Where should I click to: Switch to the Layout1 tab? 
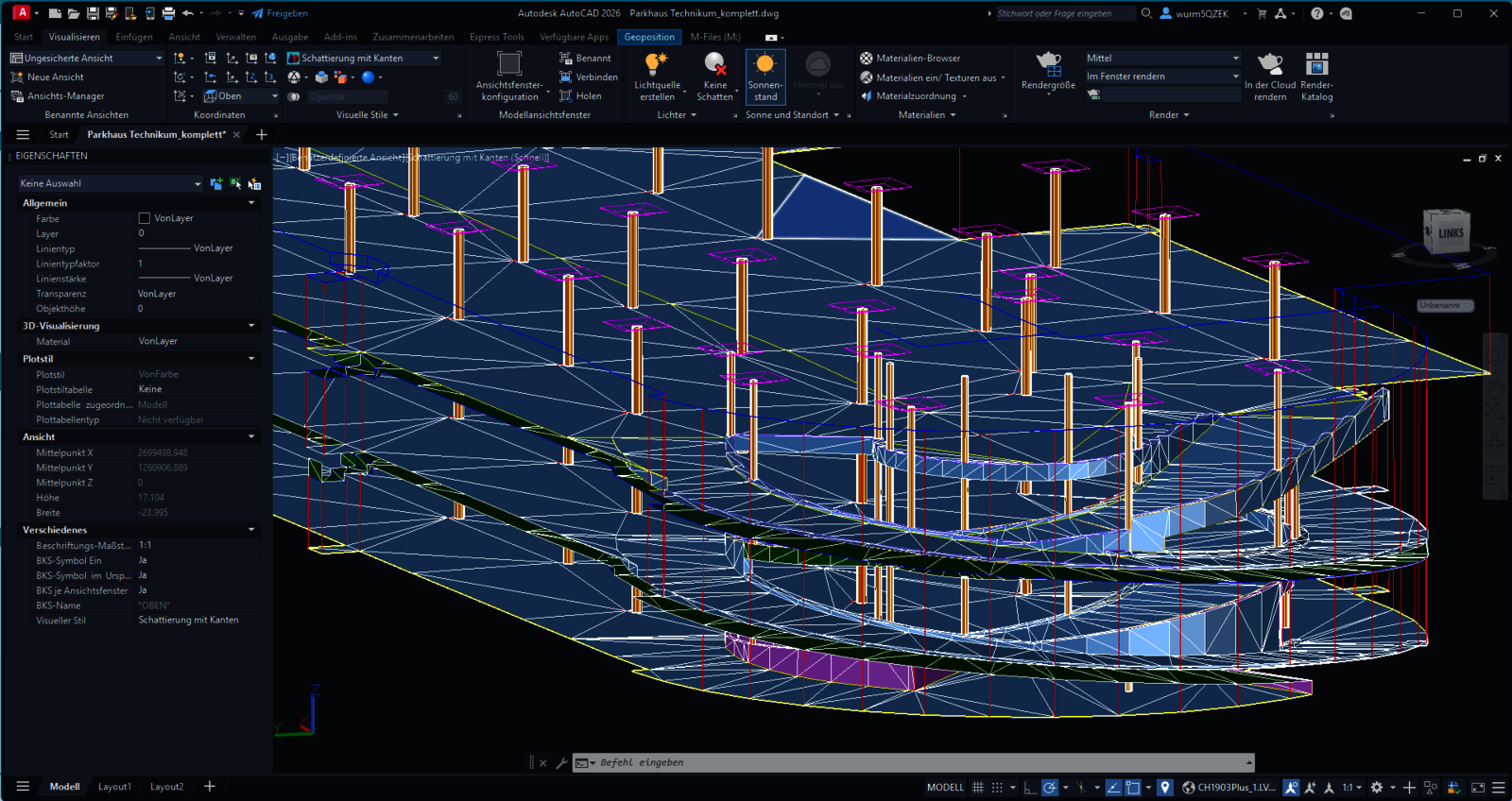point(114,787)
